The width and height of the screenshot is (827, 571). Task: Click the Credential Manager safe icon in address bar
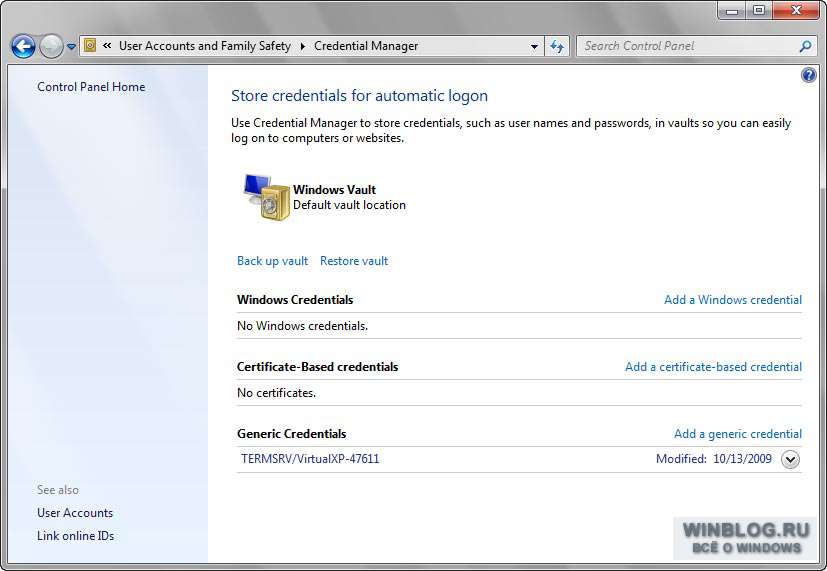(90, 46)
